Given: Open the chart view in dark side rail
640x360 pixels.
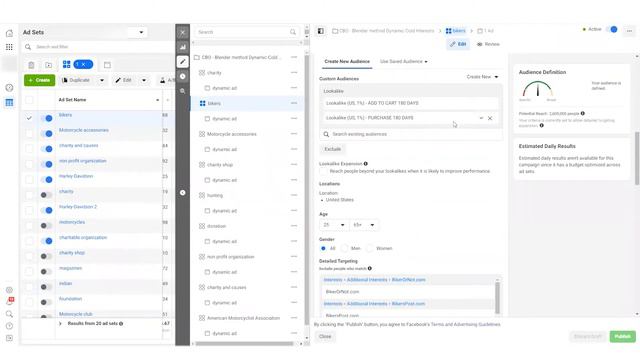Looking at the screenshot, I should (x=182, y=47).
